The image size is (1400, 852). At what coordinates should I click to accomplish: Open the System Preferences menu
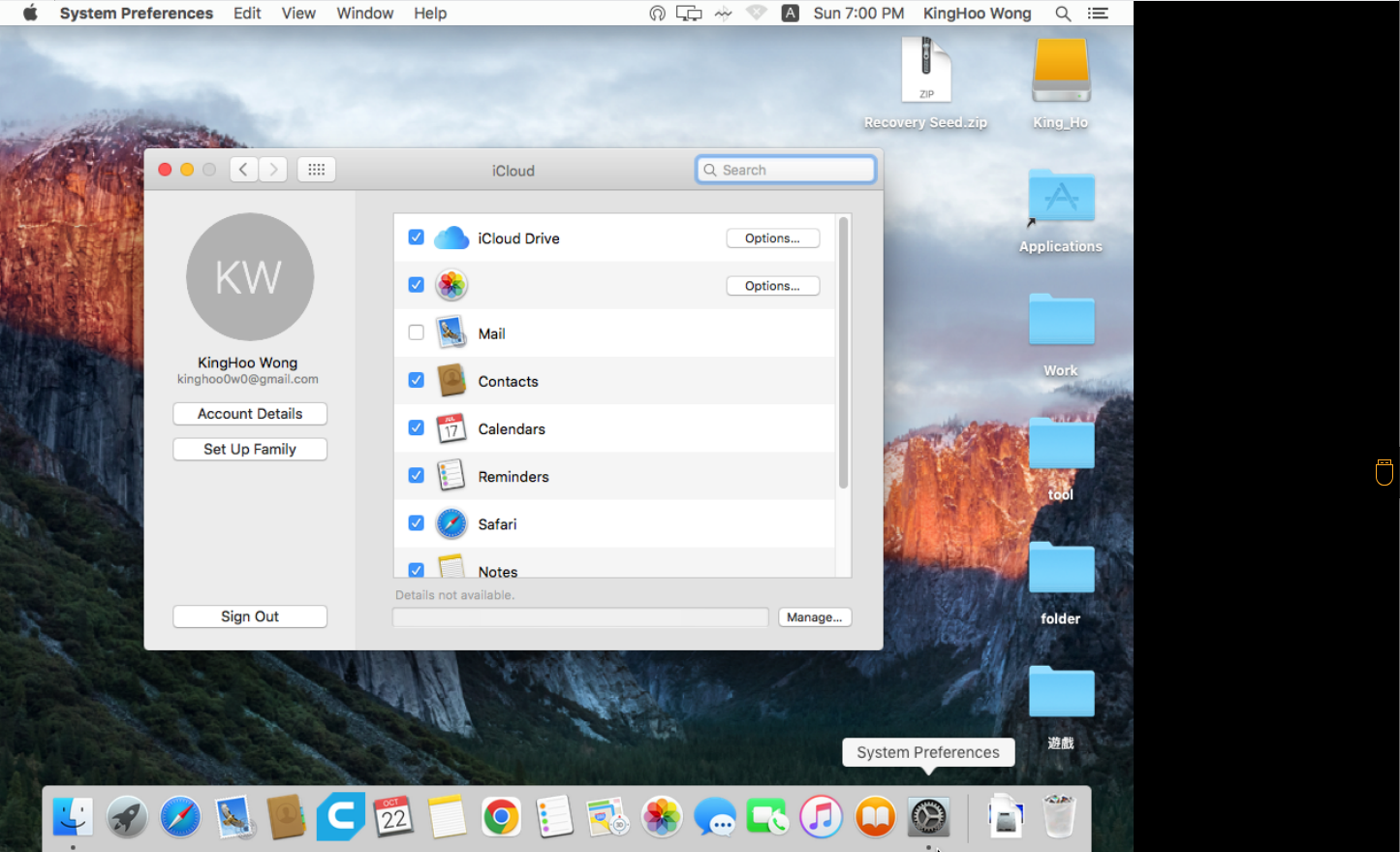coord(137,14)
